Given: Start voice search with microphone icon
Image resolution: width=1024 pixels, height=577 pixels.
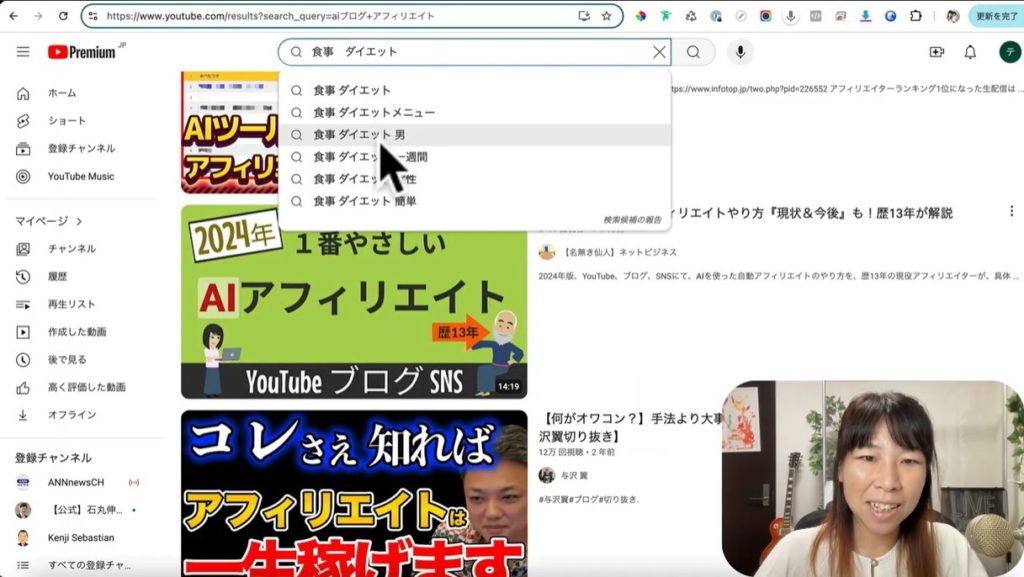Looking at the screenshot, I should [x=740, y=52].
